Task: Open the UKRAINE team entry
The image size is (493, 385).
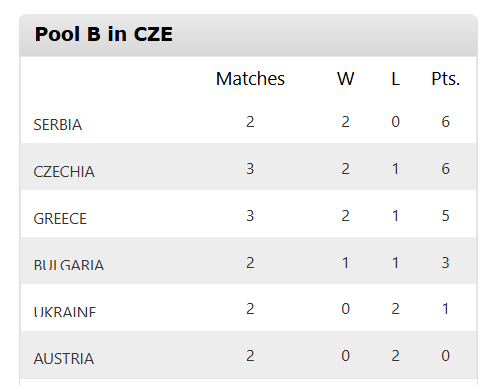Action: [x=65, y=312]
